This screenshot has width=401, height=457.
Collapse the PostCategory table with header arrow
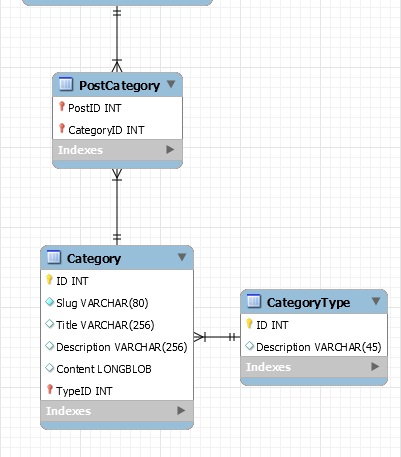point(171,84)
